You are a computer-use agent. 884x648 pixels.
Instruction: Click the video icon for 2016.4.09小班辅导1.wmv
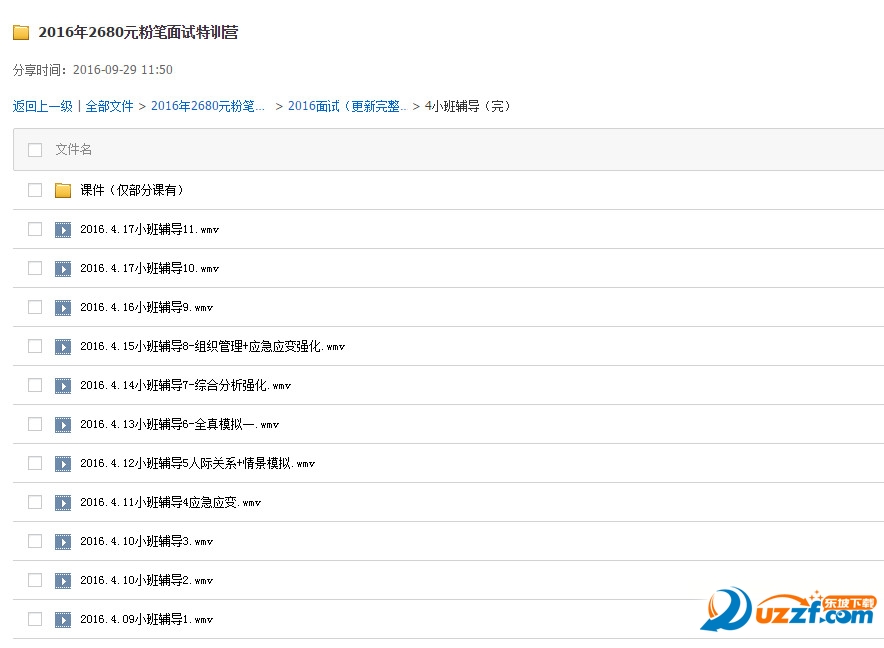63,619
